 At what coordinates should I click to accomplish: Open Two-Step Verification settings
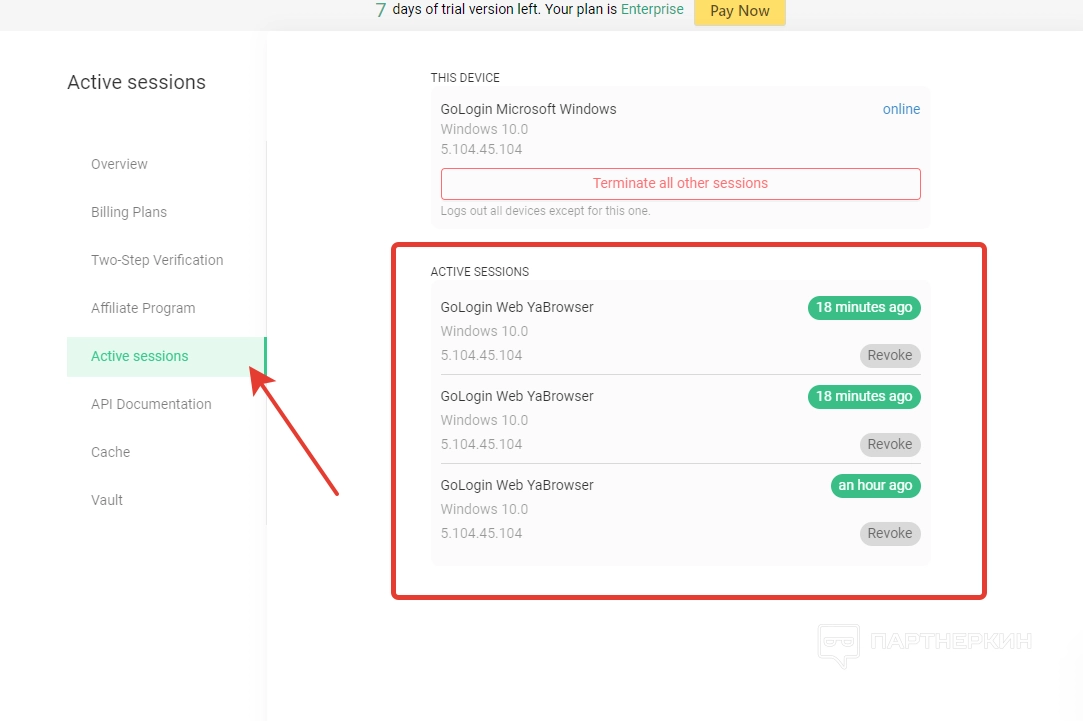click(x=157, y=260)
